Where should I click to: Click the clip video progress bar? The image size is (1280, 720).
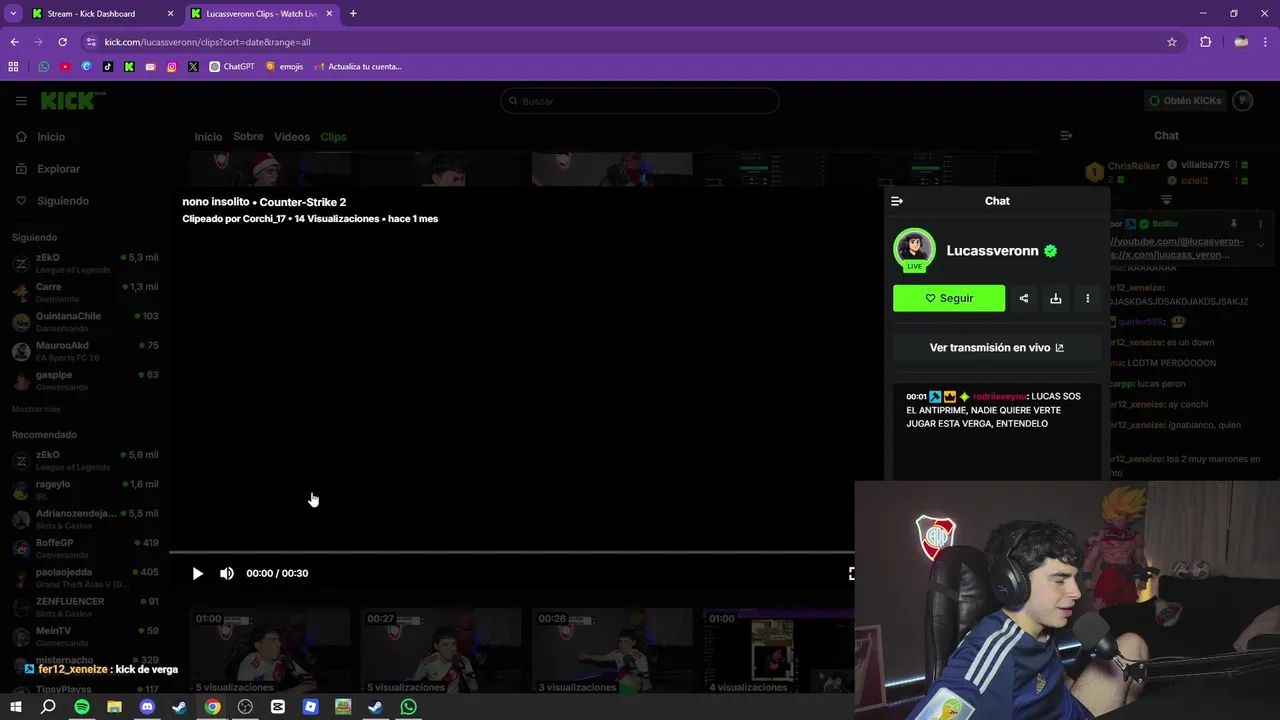tap(511, 552)
